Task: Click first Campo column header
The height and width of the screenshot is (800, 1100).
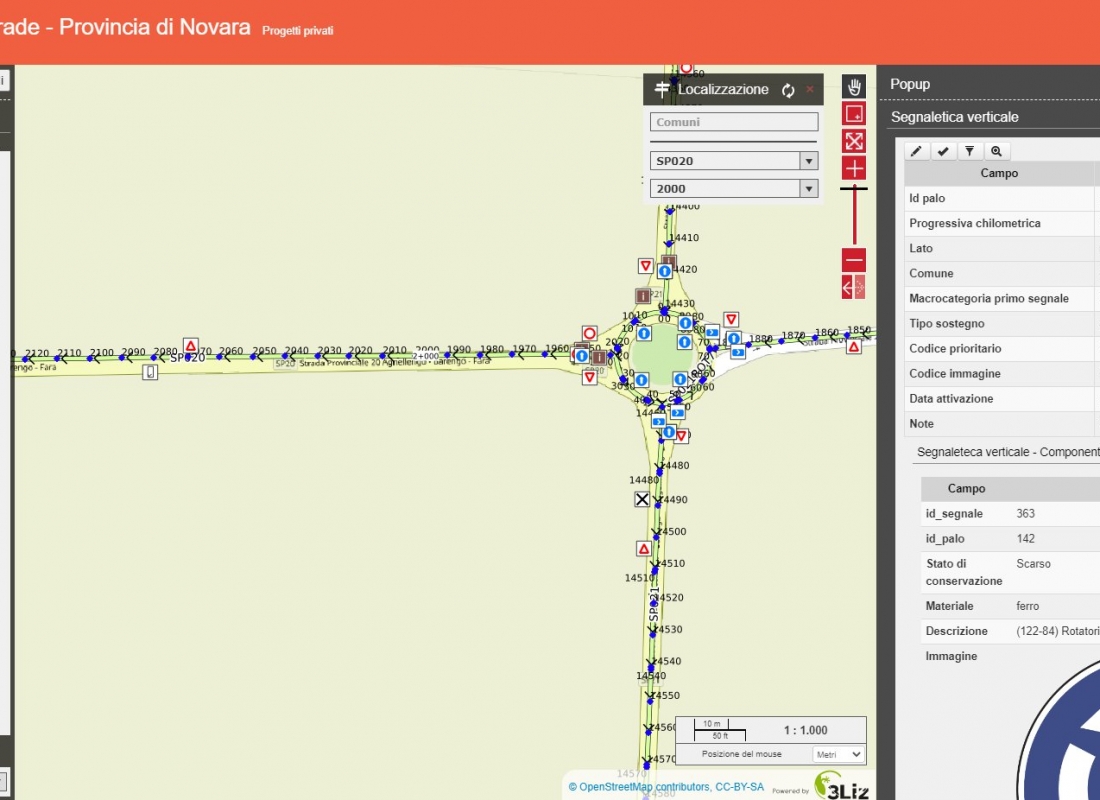Action: point(999,173)
